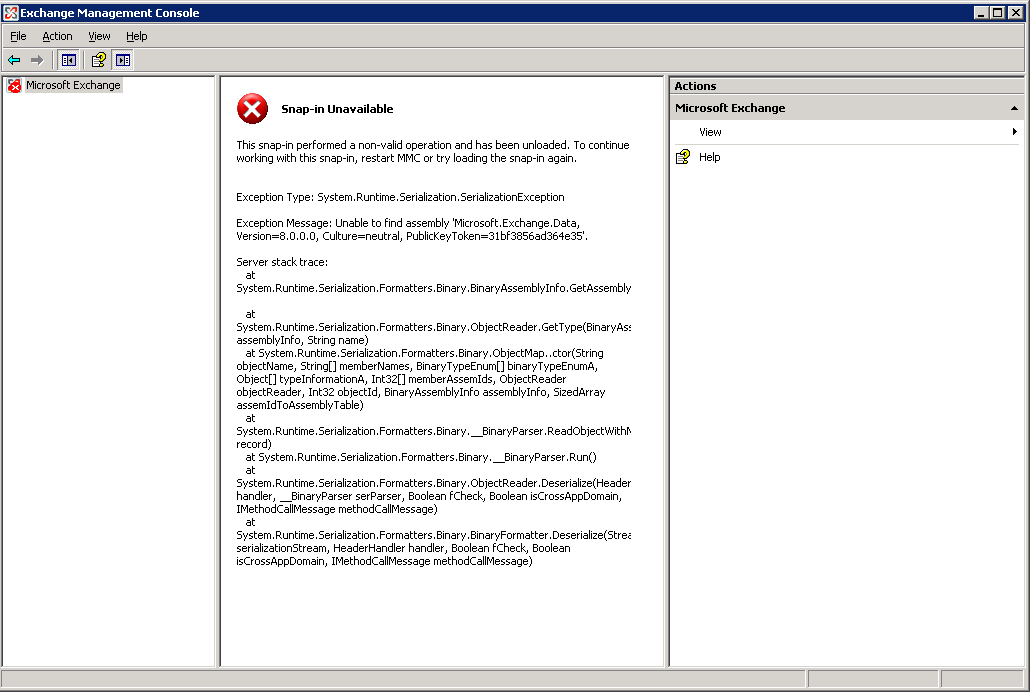This screenshot has width=1030, height=692.
Task: Open the Help menu
Action: (137, 36)
